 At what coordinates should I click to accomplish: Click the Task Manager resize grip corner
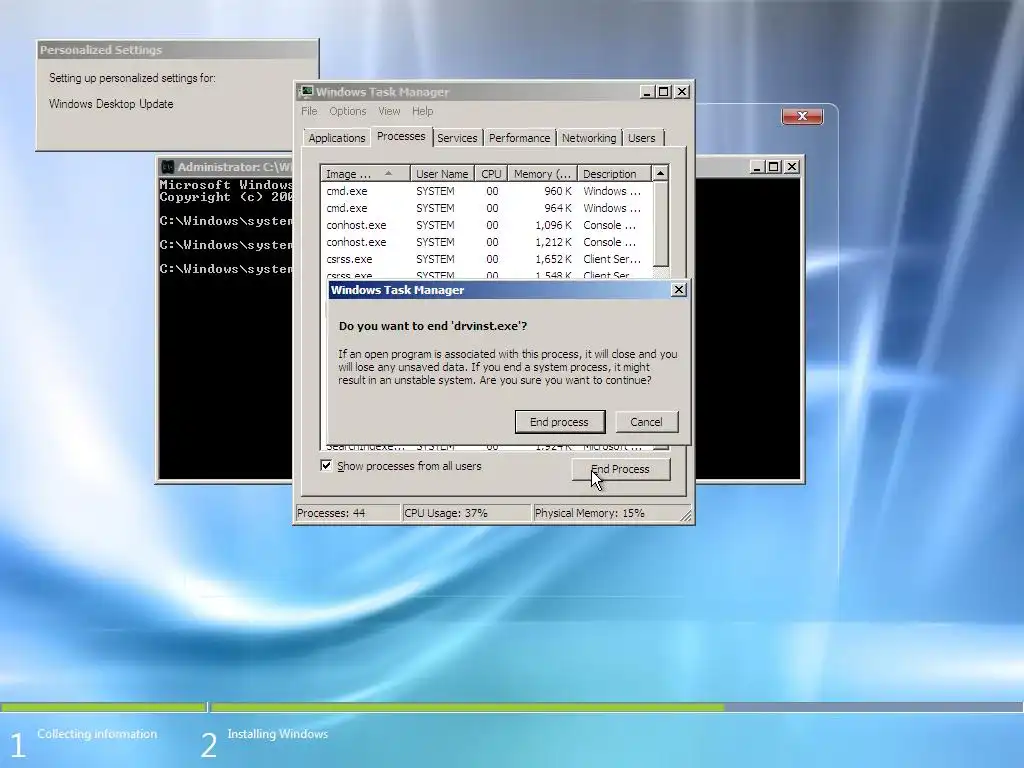tap(686, 516)
